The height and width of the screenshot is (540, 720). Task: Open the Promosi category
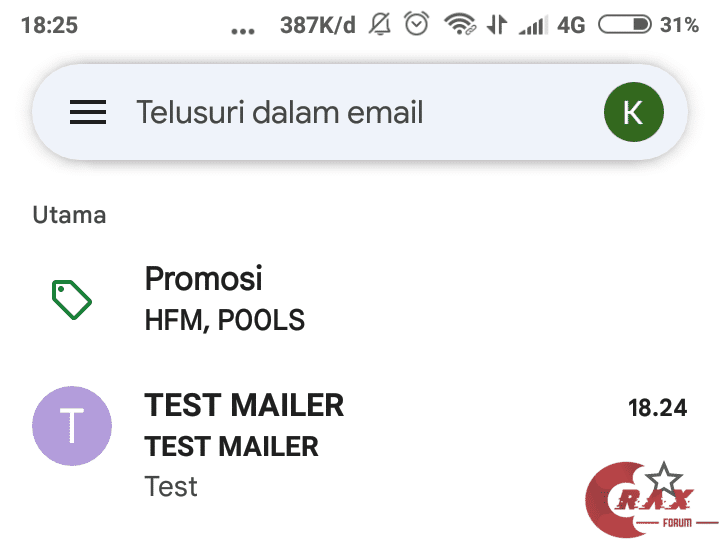[x=204, y=277]
